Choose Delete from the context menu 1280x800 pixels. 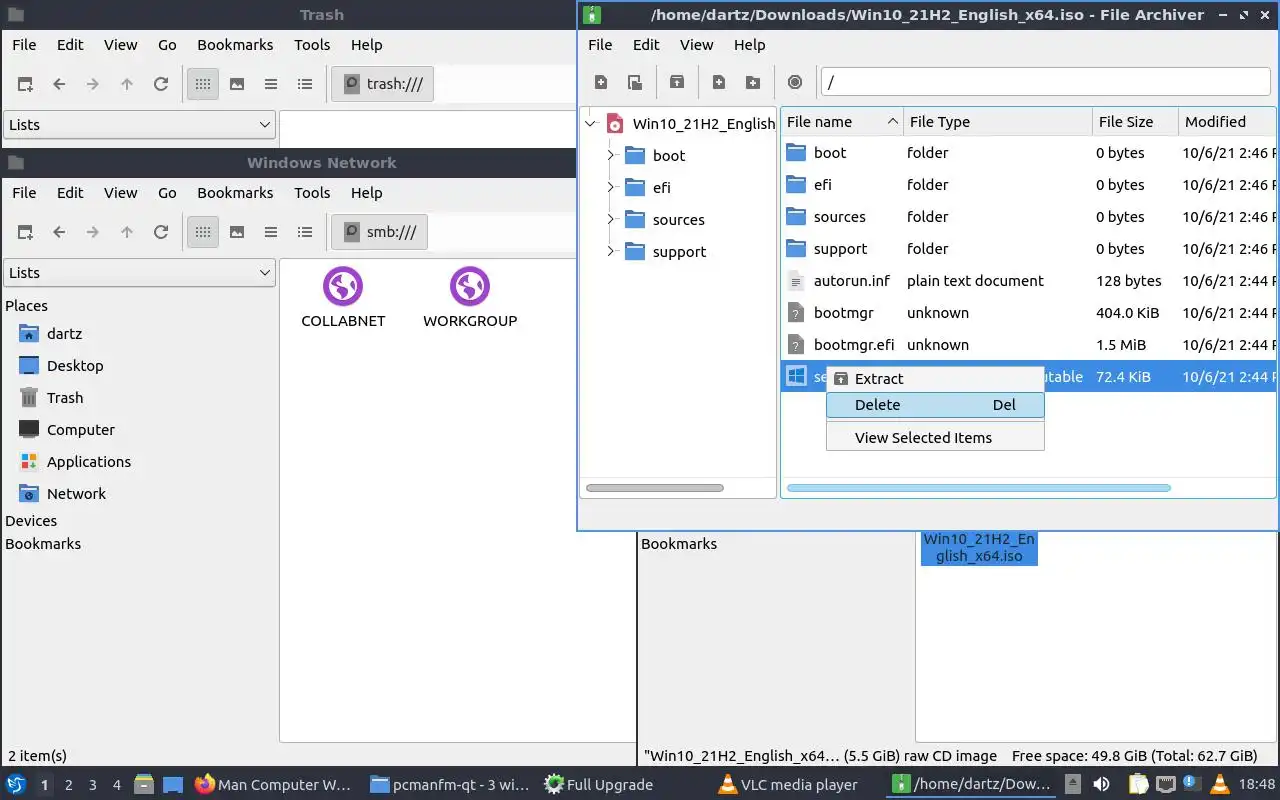pos(935,405)
